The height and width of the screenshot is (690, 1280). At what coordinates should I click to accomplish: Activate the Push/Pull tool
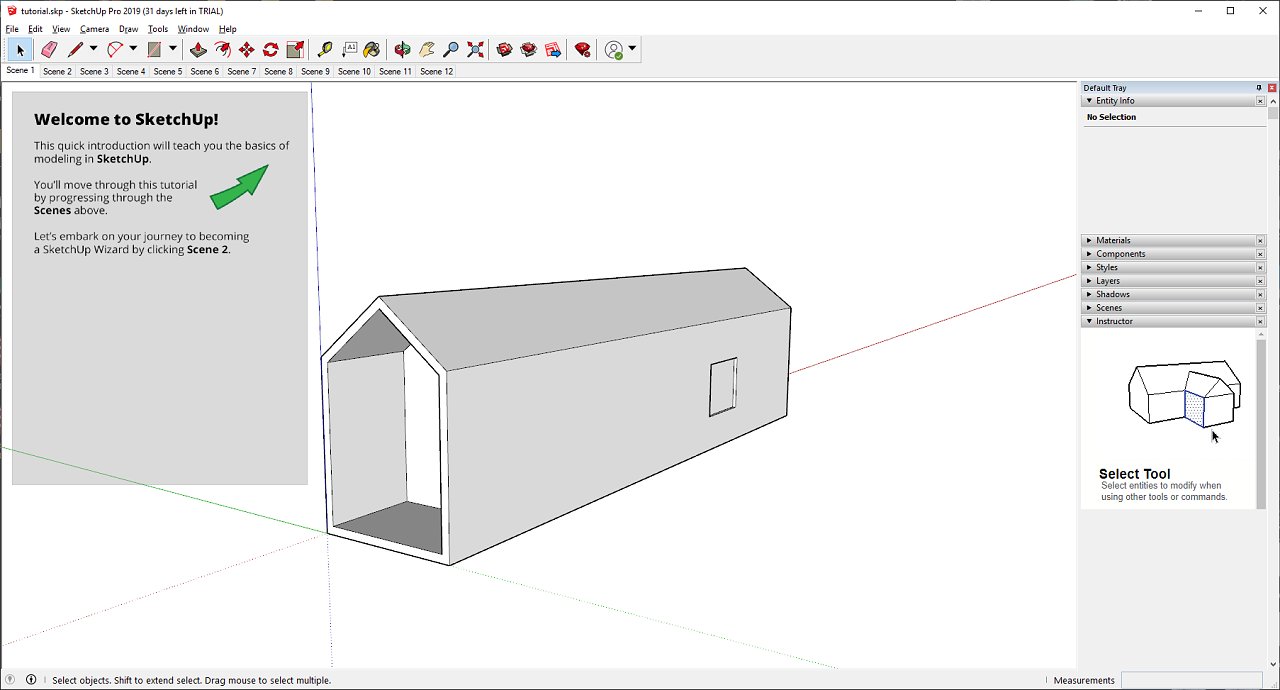click(x=198, y=50)
